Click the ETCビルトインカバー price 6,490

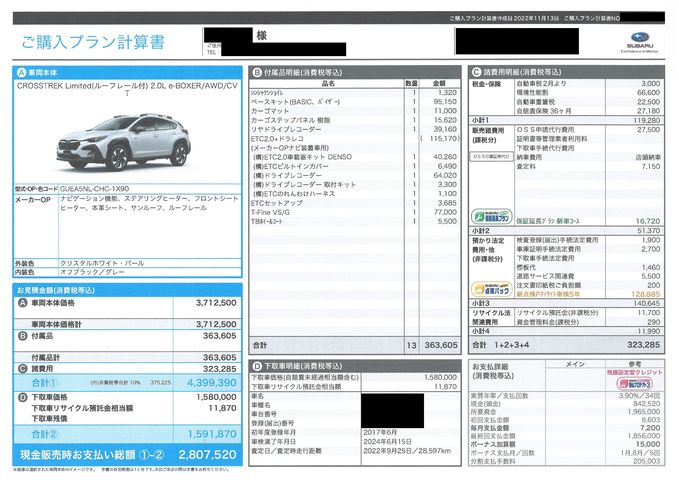tap(447, 166)
